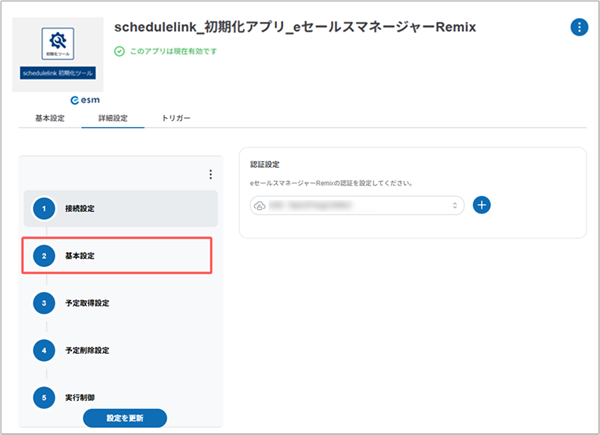Switch to the 基本設定 tab

click(50, 119)
